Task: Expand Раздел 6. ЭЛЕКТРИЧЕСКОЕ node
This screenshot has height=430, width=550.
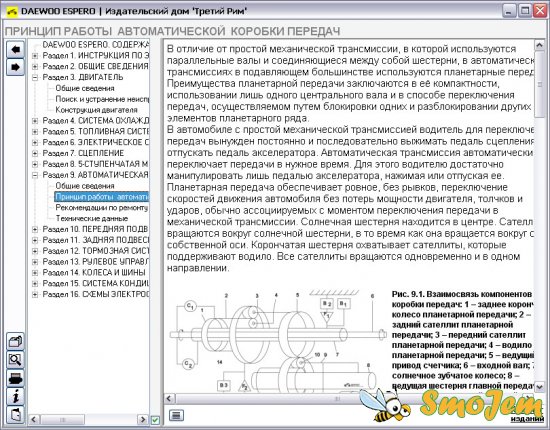Action: pos(35,143)
